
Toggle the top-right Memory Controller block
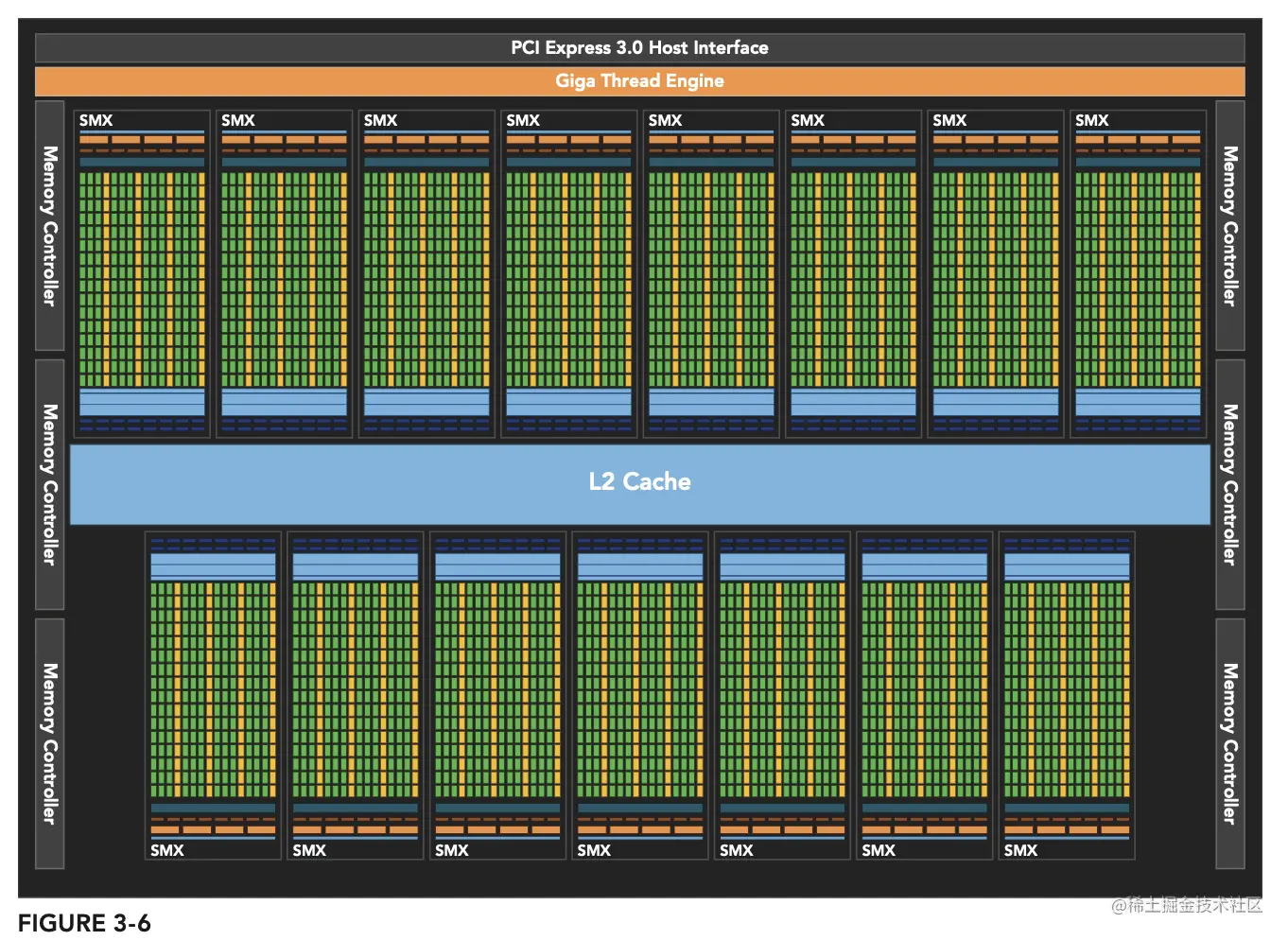1229,227
